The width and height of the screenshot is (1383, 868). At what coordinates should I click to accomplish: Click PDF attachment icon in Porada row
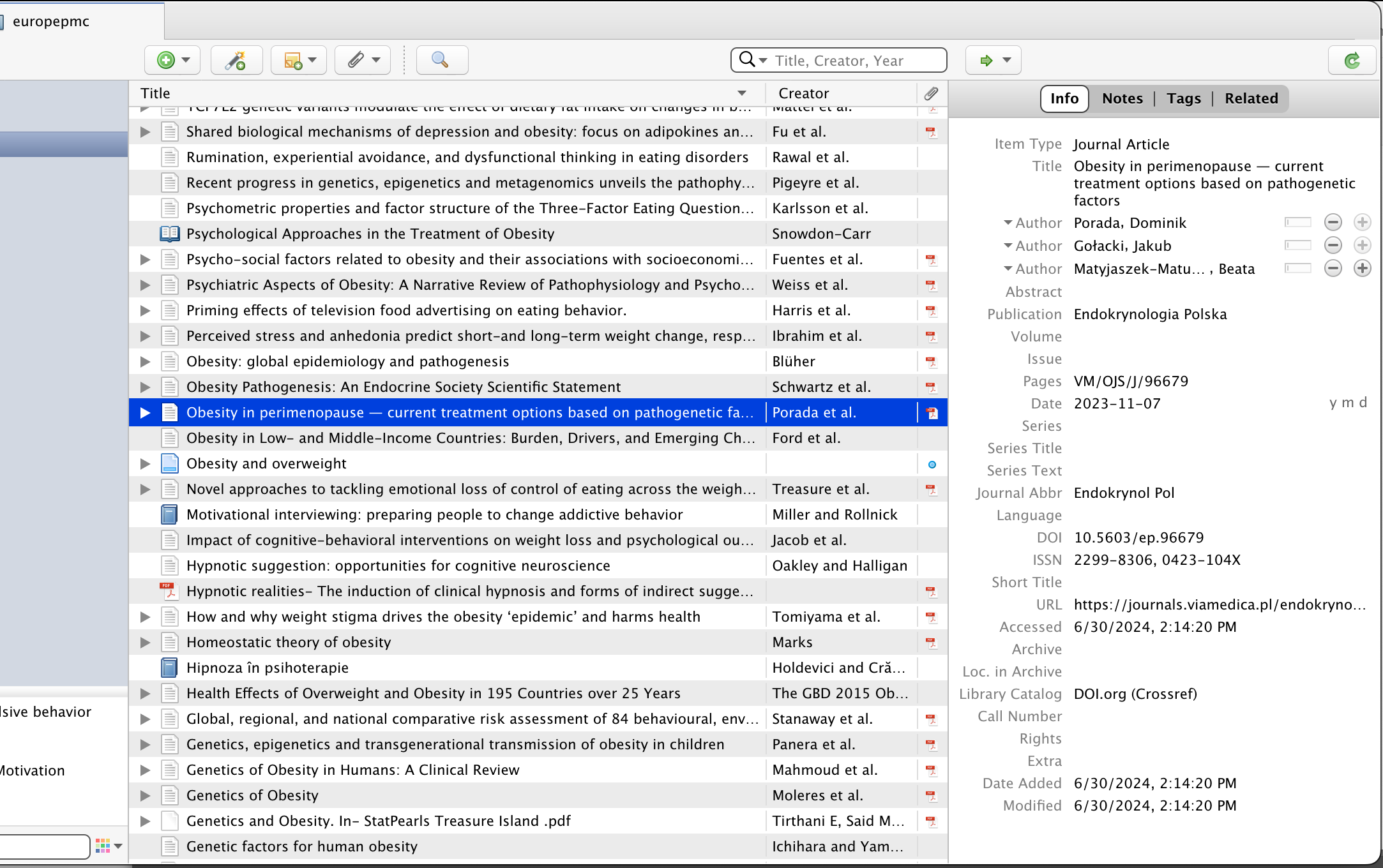[x=932, y=413]
